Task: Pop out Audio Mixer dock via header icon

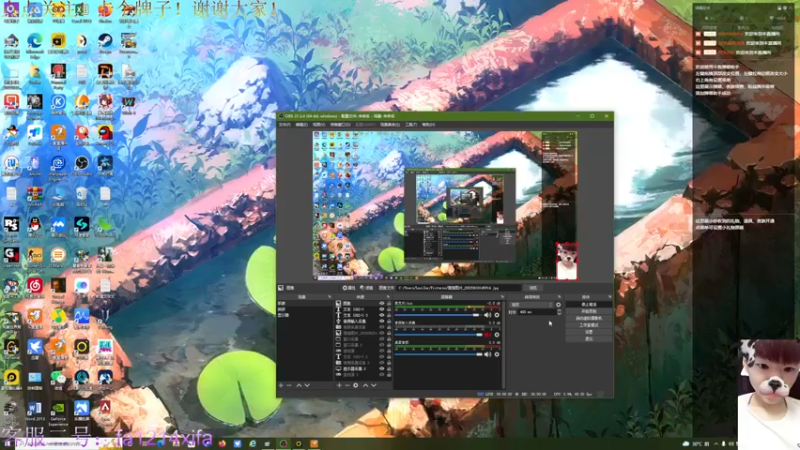Action: (x=502, y=297)
